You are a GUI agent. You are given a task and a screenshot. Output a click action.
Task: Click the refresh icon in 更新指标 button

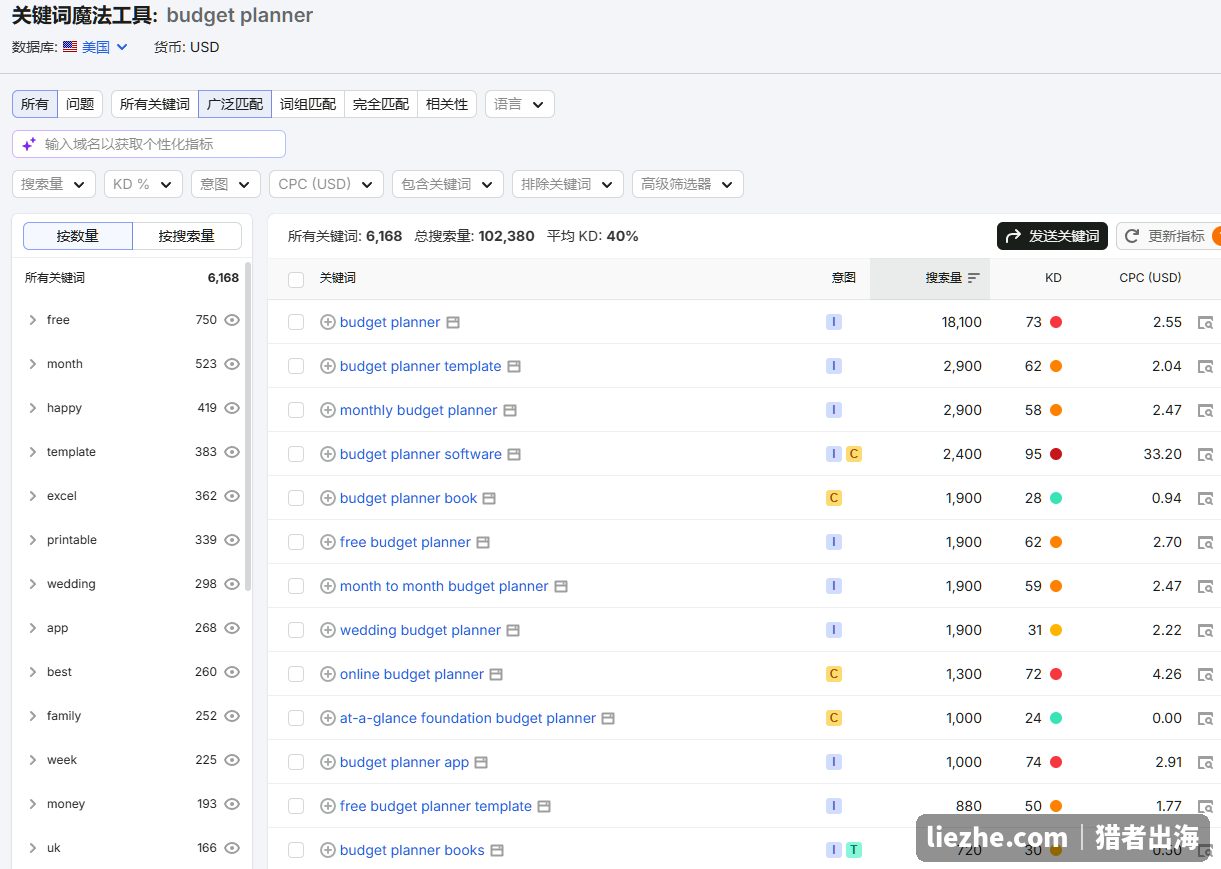click(x=1132, y=236)
